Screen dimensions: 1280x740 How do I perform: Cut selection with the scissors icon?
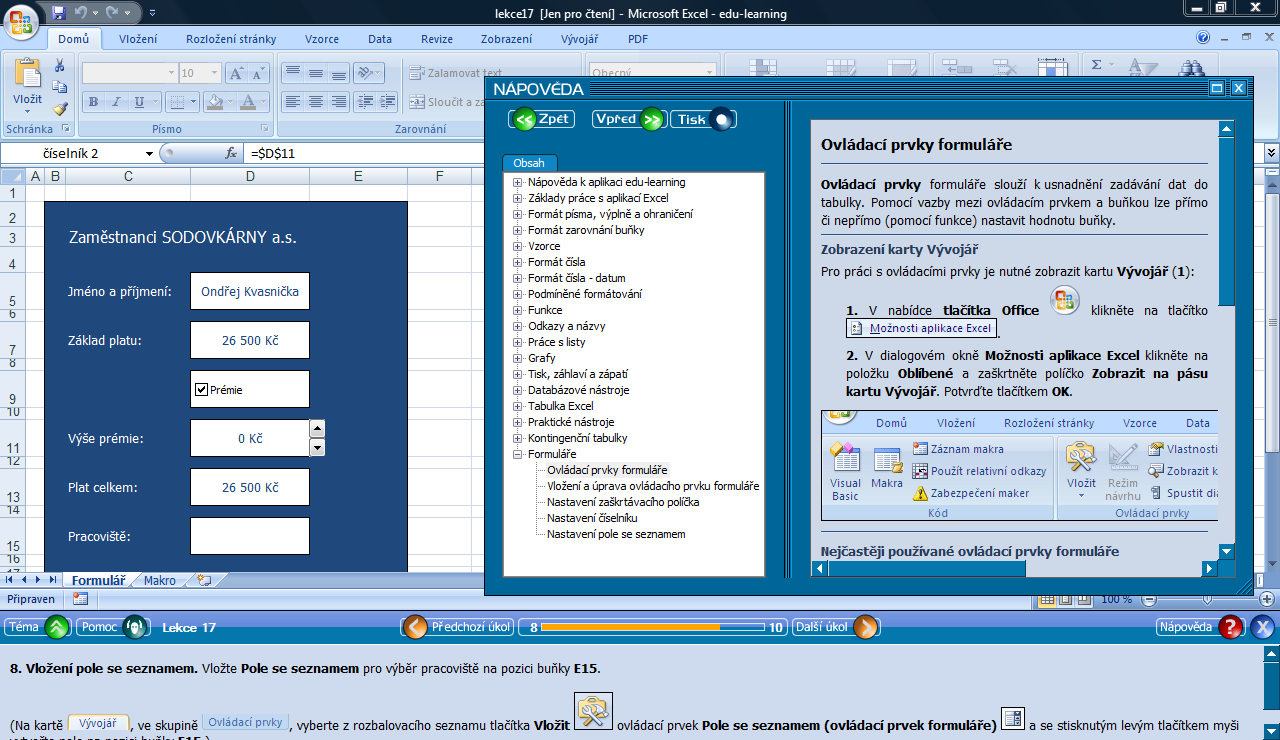pos(59,65)
